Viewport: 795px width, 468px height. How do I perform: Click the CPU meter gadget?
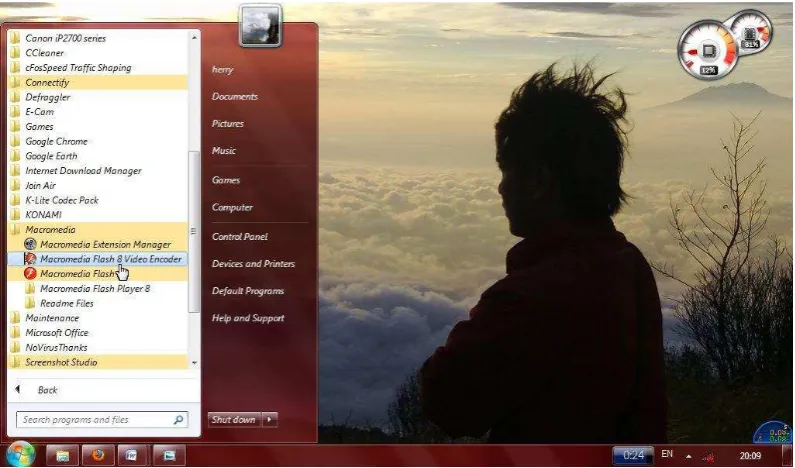pyautogui.click(x=708, y=51)
